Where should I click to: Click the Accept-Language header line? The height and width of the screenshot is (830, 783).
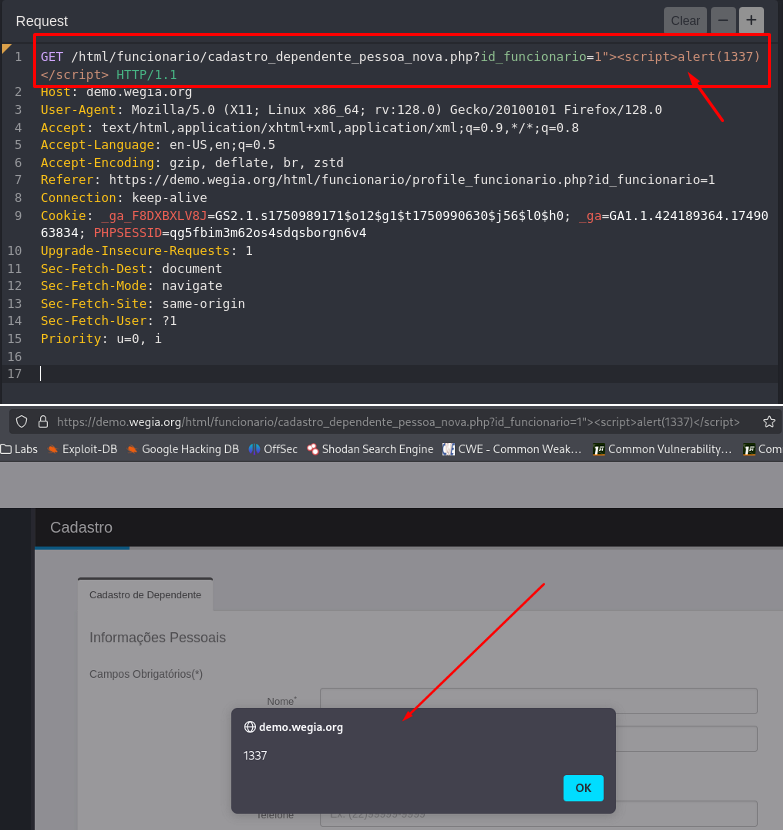[x=158, y=145]
